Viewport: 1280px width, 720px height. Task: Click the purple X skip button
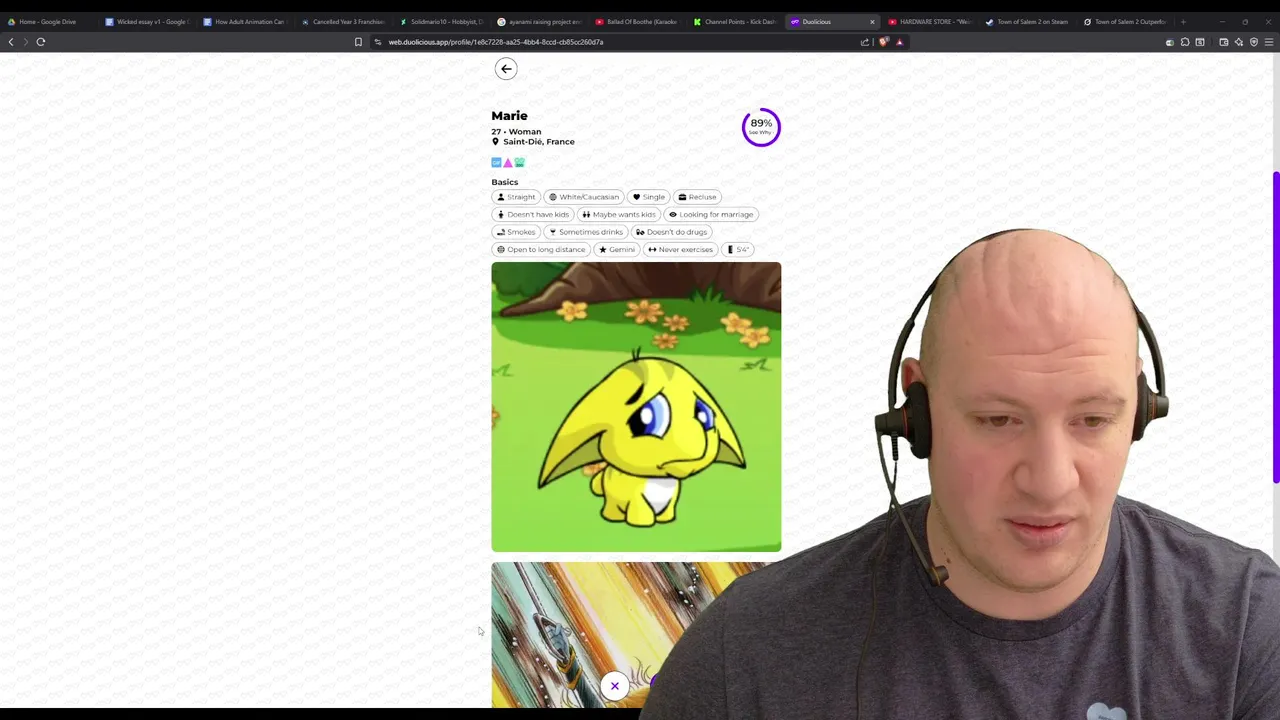click(x=615, y=685)
